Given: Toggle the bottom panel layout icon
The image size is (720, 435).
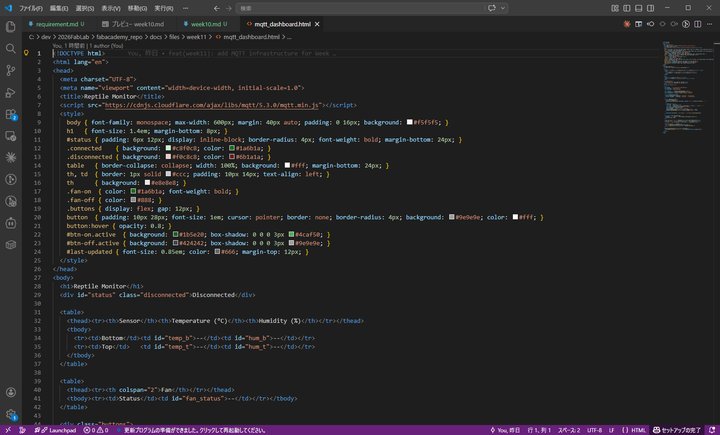Looking at the screenshot, I should [639, 8].
